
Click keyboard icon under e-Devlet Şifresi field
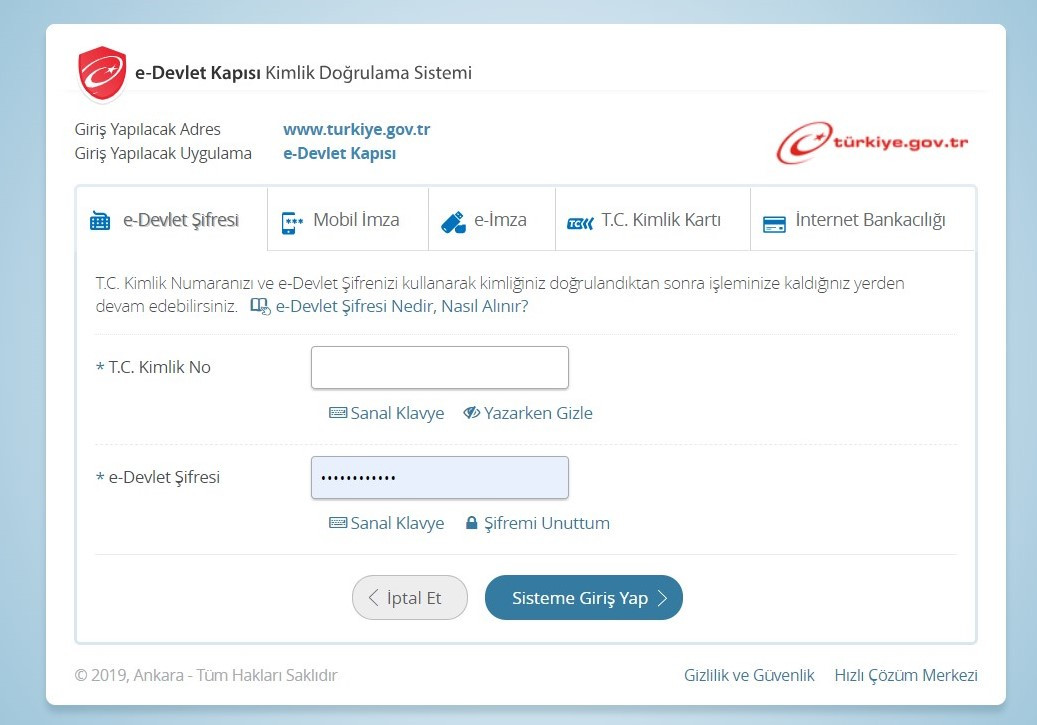[x=338, y=523]
